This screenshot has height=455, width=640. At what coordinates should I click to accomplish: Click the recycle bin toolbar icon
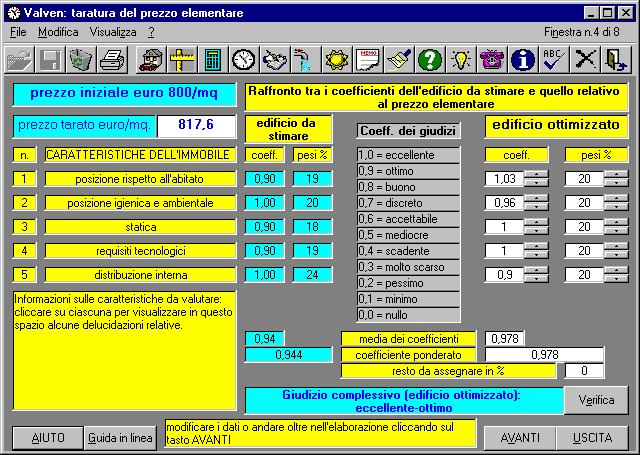tap(80, 60)
